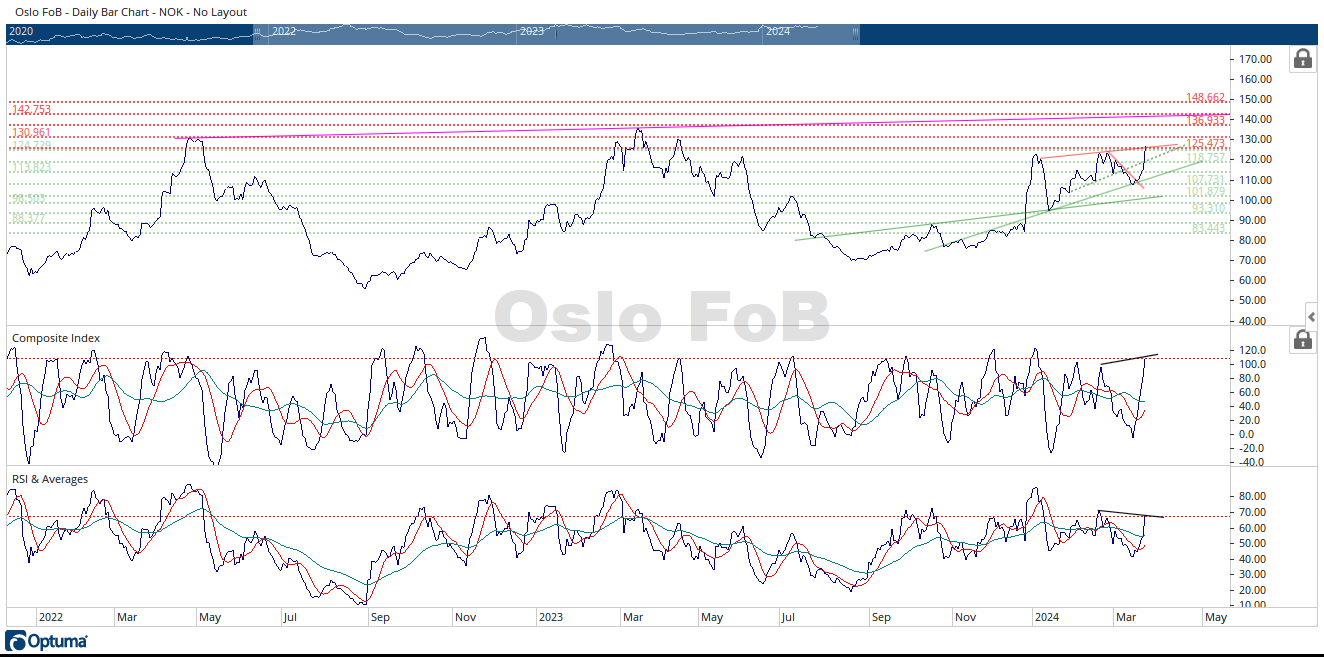
Task: Click the 148.662 resistance level label
Action: tap(1206, 98)
